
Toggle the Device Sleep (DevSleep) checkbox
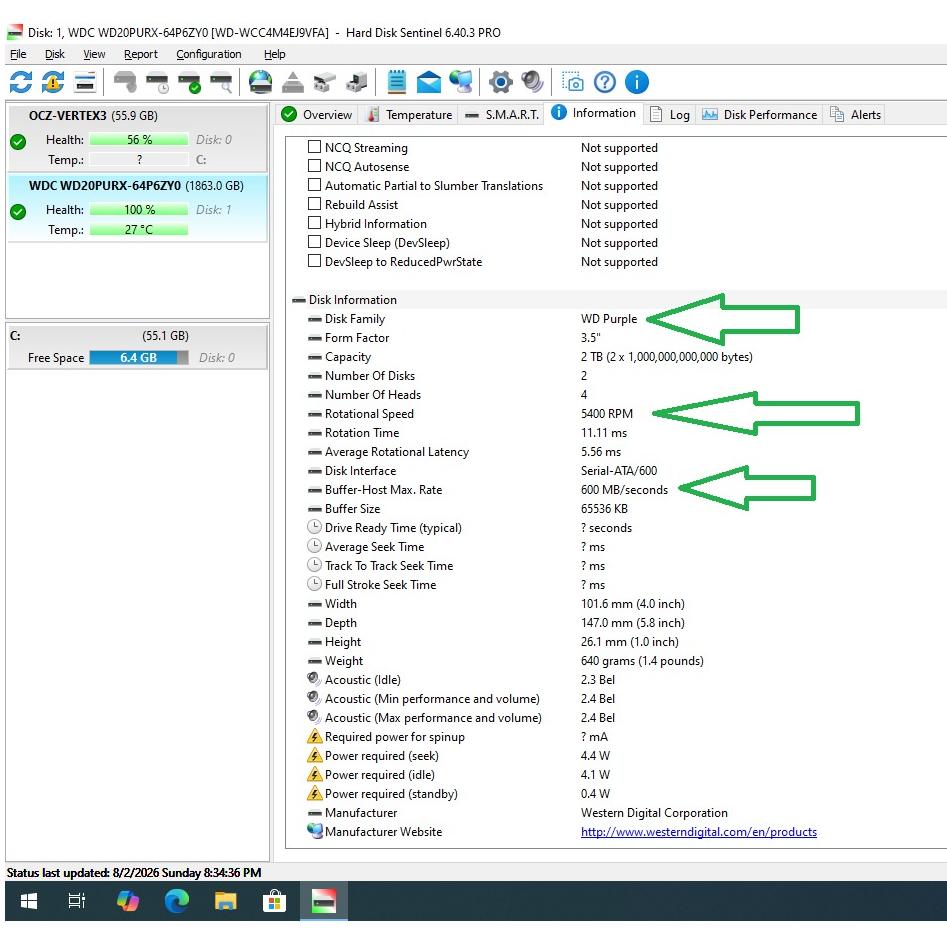click(314, 242)
